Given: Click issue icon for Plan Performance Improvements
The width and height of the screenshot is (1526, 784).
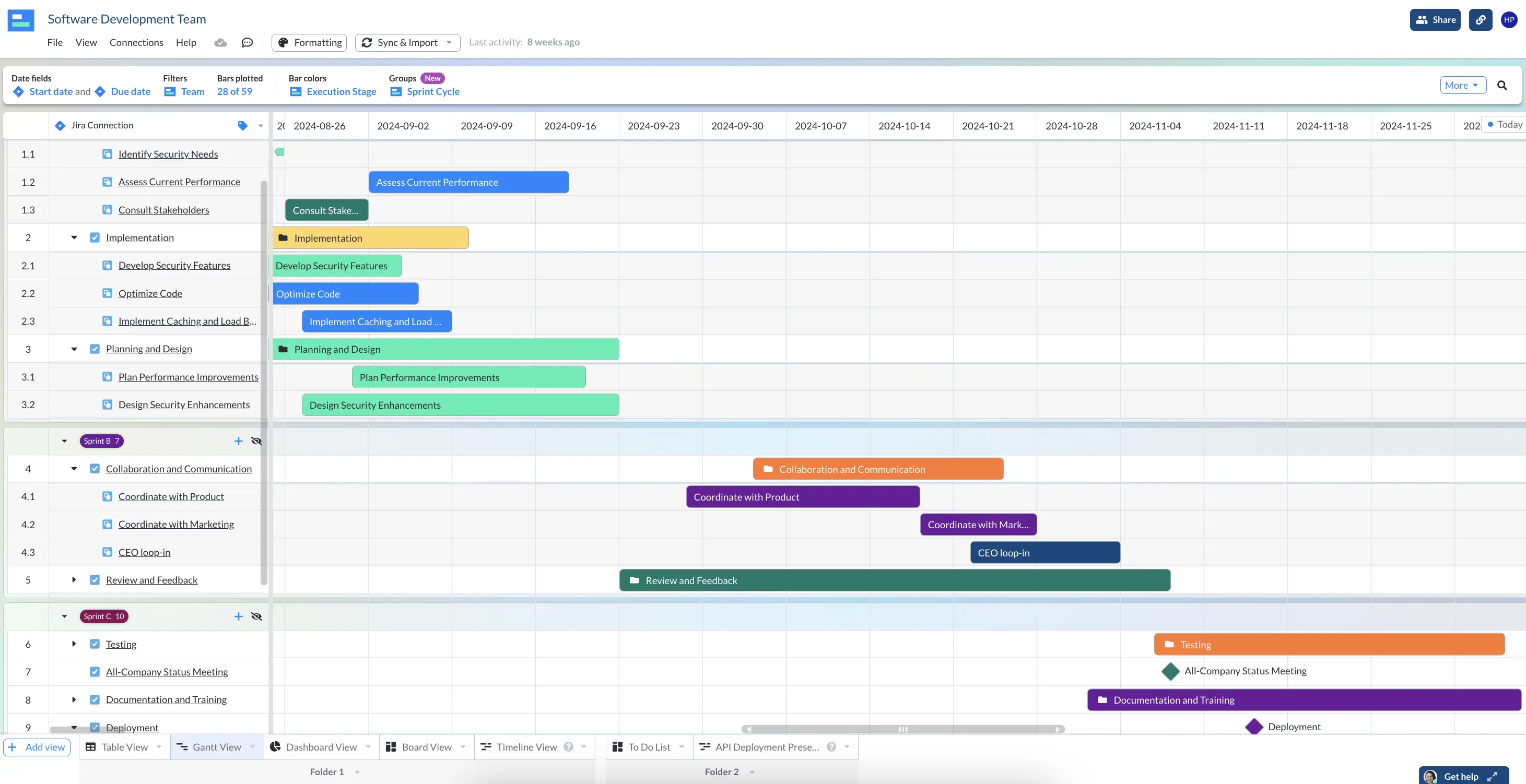Looking at the screenshot, I should 107,377.
